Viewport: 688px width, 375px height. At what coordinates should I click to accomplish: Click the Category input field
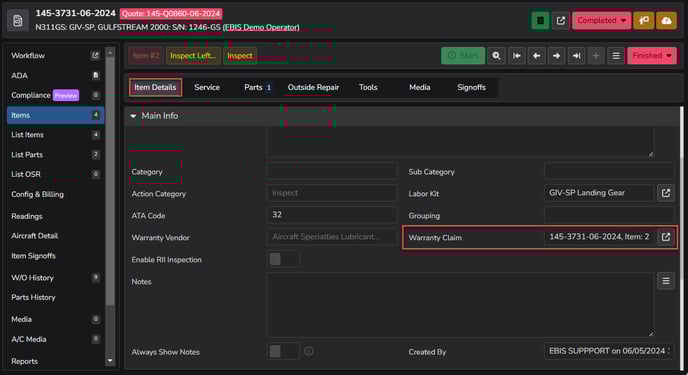tap(332, 171)
